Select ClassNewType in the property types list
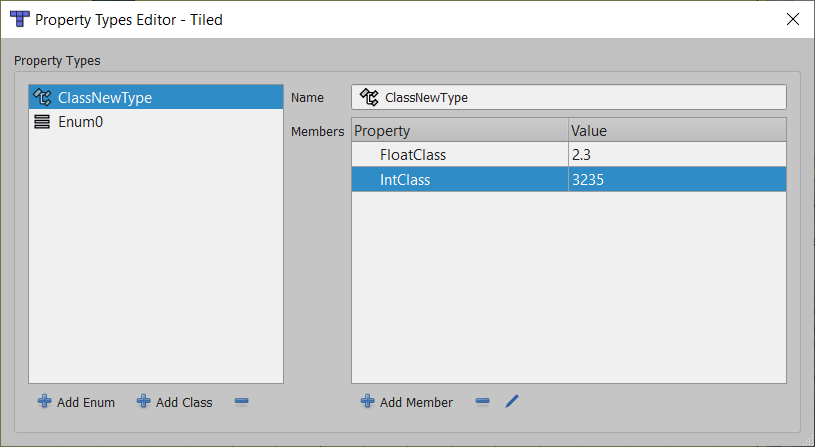 tap(156, 97)
